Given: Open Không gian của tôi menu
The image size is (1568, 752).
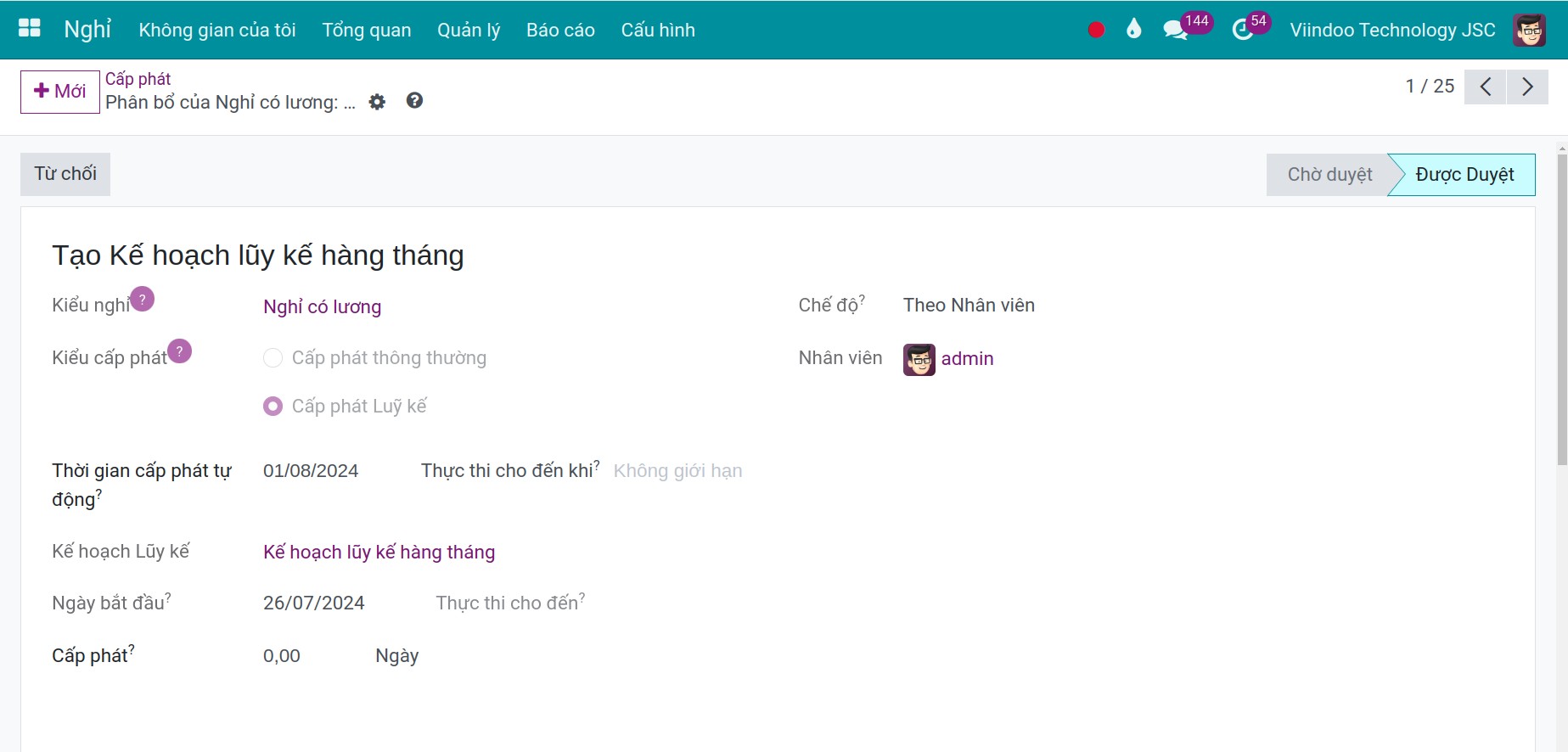Looking at the screenshot, I should coord(217,30).
